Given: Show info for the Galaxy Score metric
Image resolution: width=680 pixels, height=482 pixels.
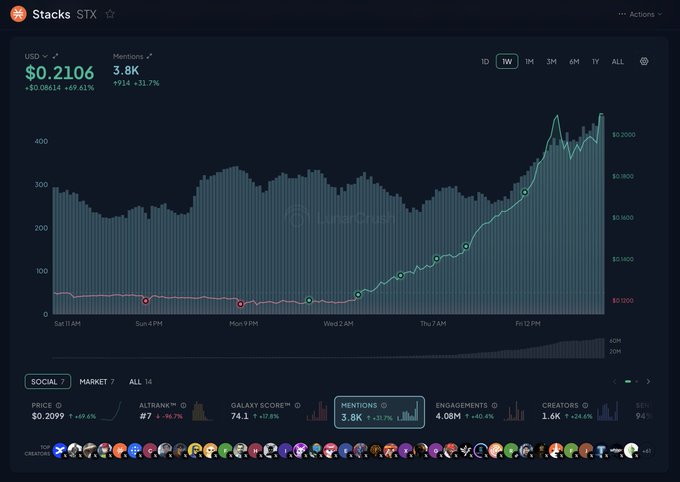Looking at the screenshot, I should coord(298,405).
